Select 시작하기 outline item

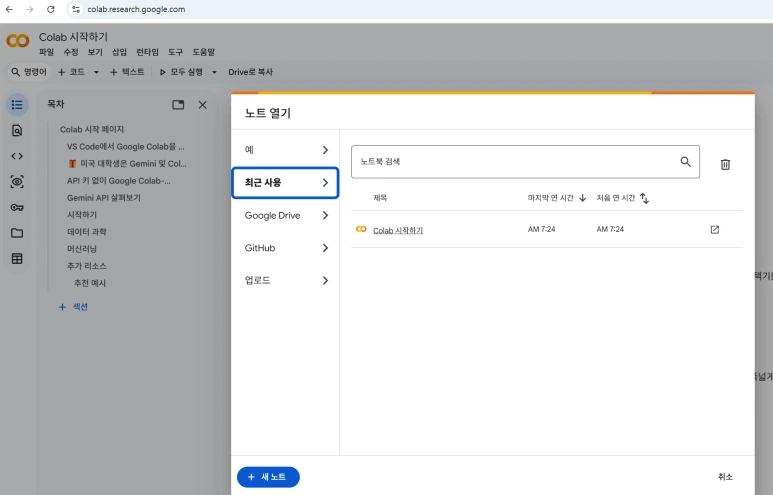pos(82,215)
